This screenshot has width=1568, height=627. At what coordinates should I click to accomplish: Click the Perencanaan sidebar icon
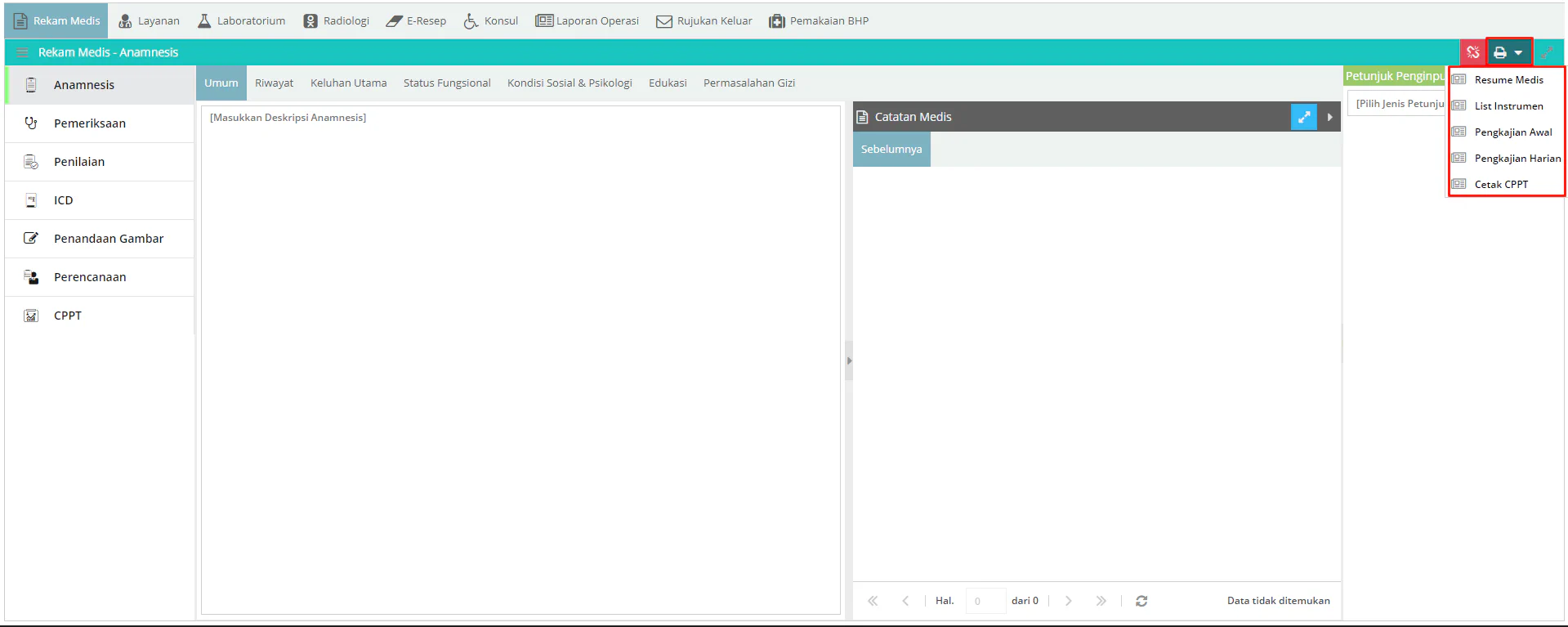31,277
